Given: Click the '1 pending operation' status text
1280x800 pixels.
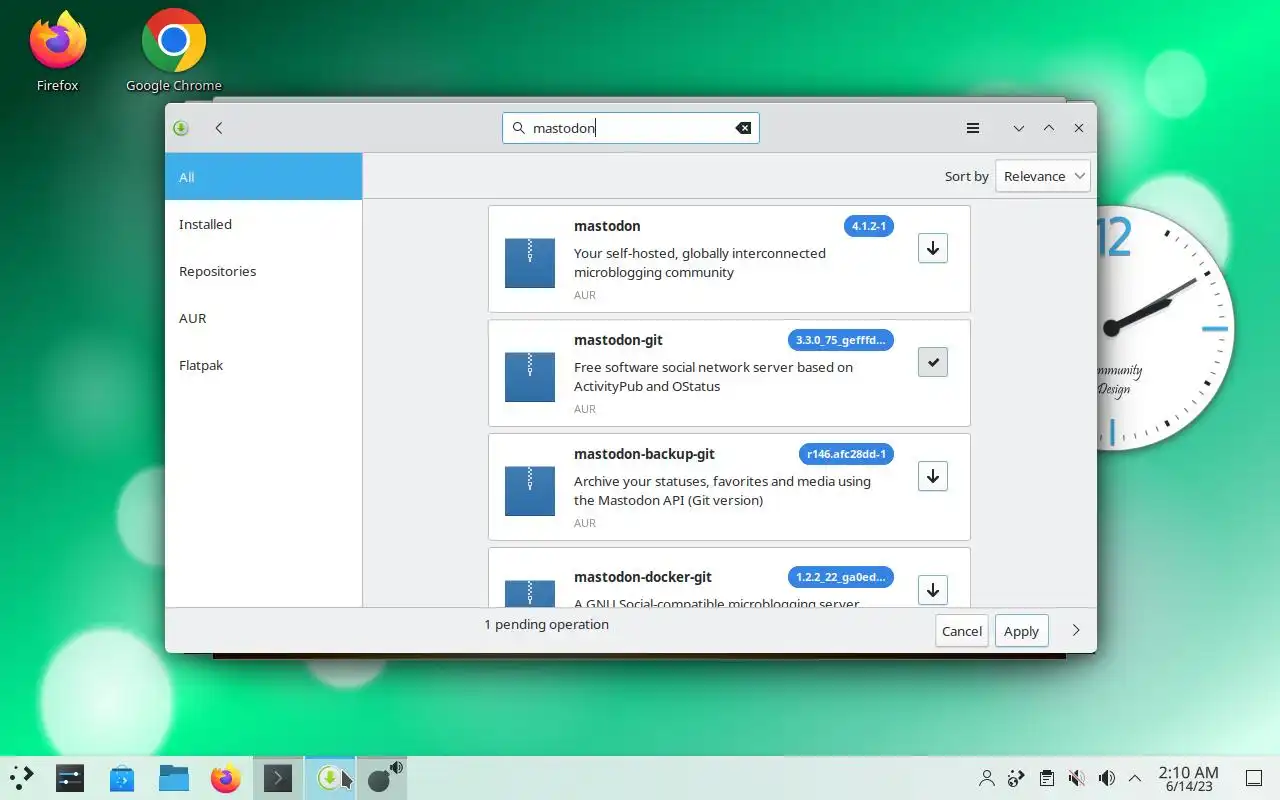Looking at the screenshot, I should point(546,624).
